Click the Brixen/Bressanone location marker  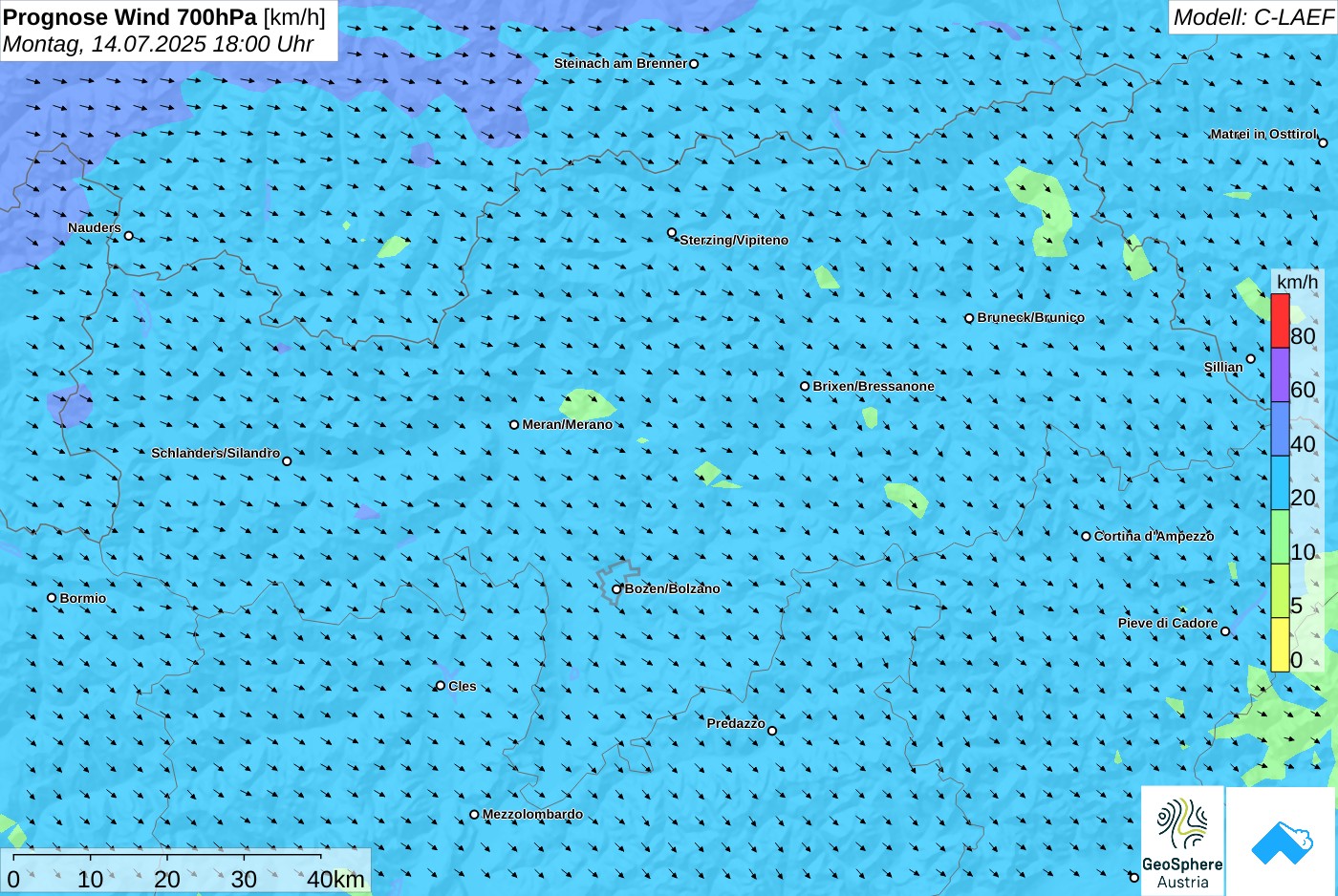[x=805, y=387]
